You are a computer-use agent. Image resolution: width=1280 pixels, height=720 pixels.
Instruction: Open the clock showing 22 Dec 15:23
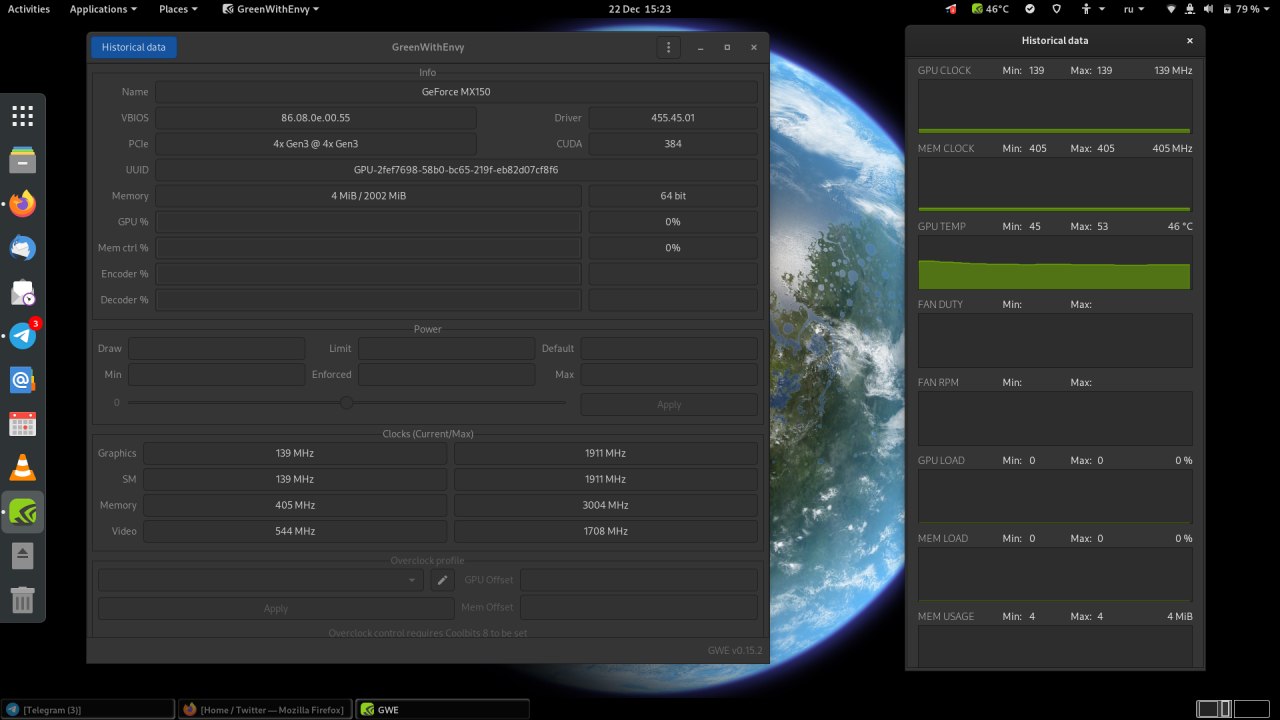(640, 9)
